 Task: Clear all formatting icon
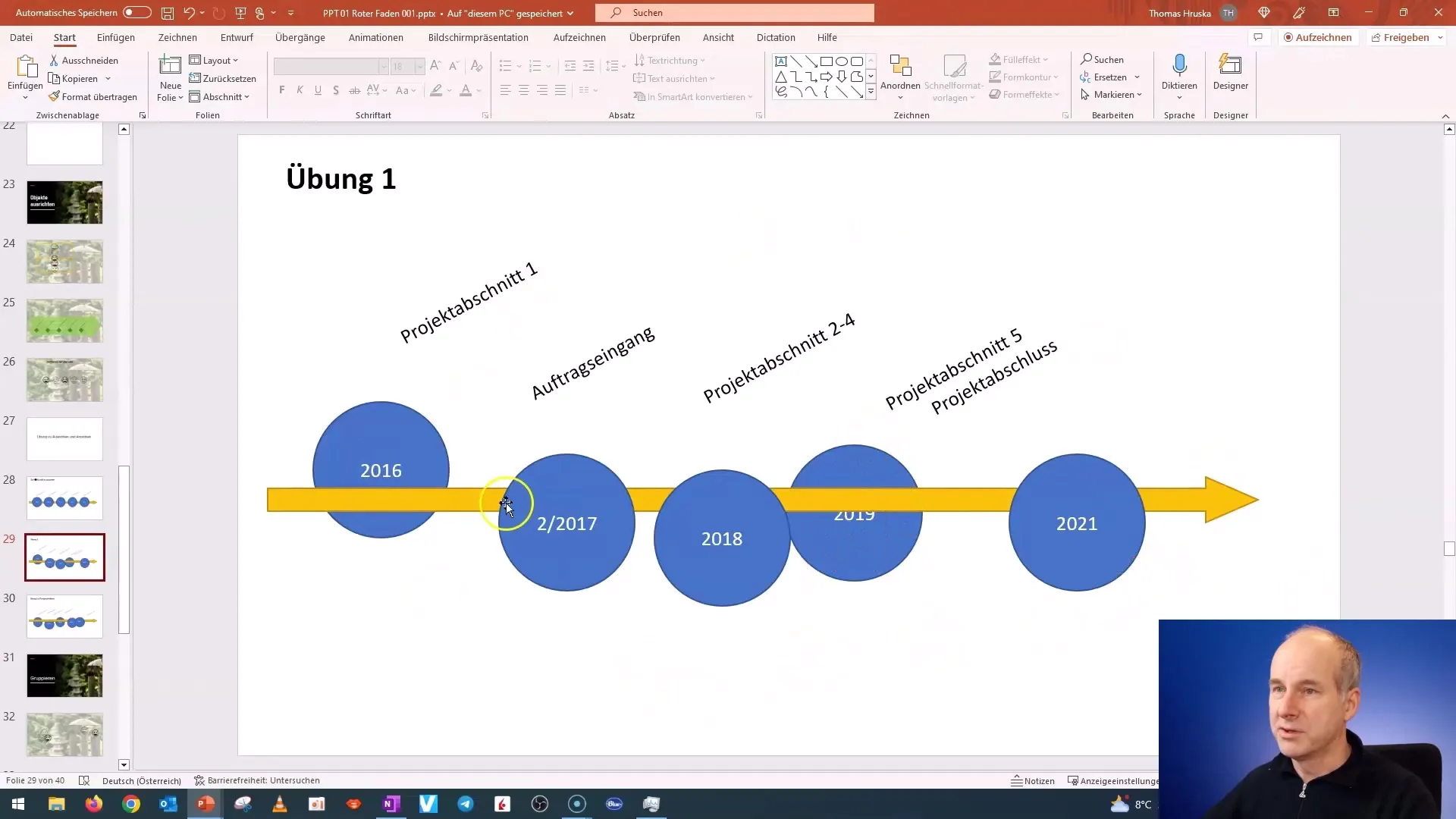pos(476,66)
